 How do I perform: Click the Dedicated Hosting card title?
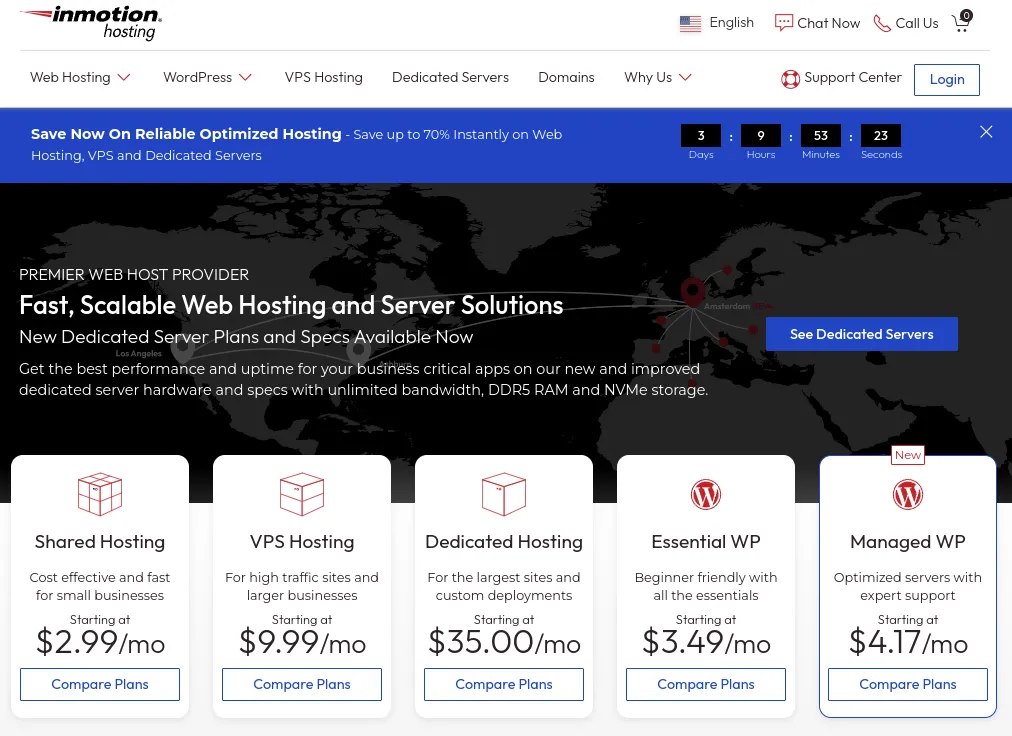[x=504, y=542]
